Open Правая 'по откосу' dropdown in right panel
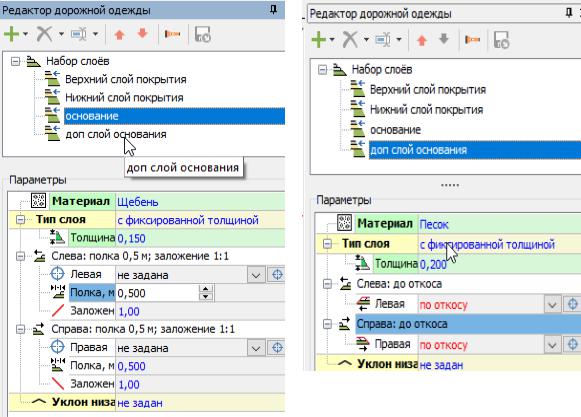Image resolution: width=581 pixels, height=417 pixels. 552,345
